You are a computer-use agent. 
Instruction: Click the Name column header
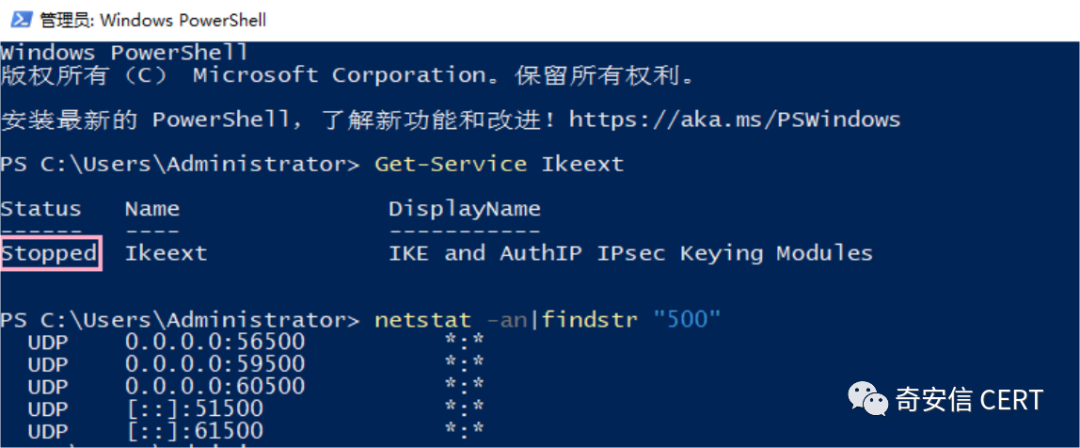(152, 209)
